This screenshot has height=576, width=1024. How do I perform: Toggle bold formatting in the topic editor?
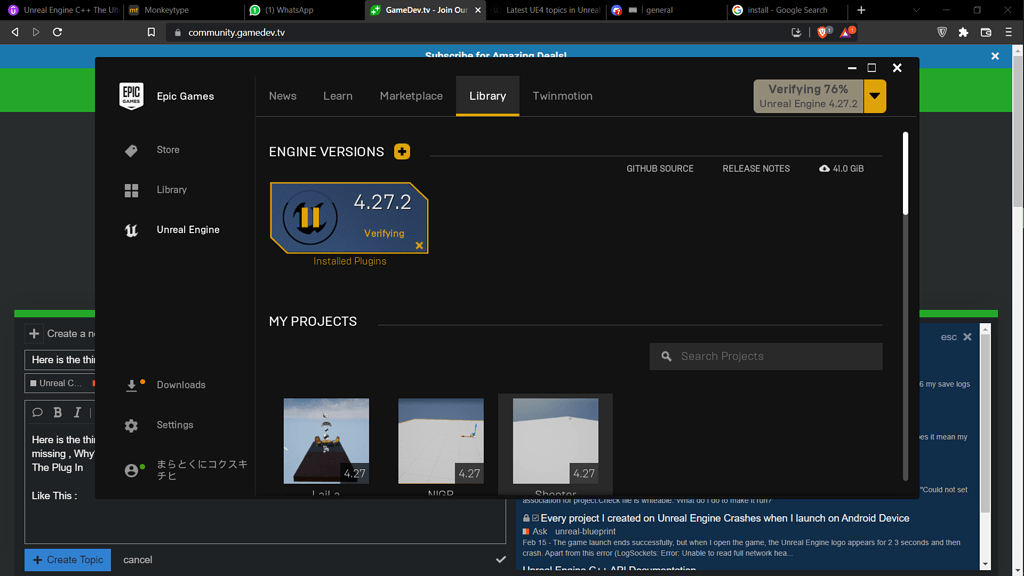point(58,412)
